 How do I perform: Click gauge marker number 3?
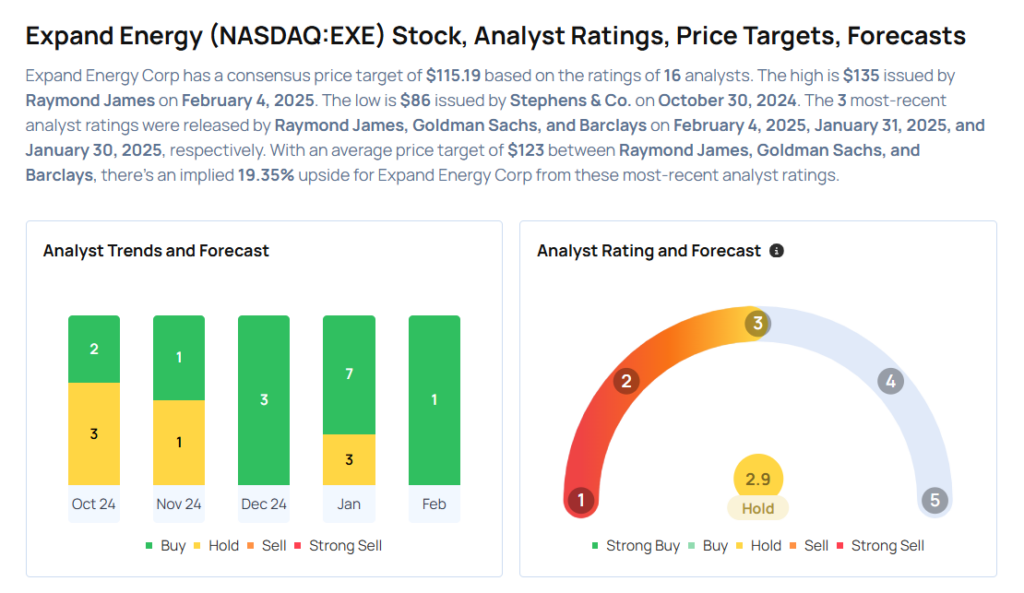[758, 323]
